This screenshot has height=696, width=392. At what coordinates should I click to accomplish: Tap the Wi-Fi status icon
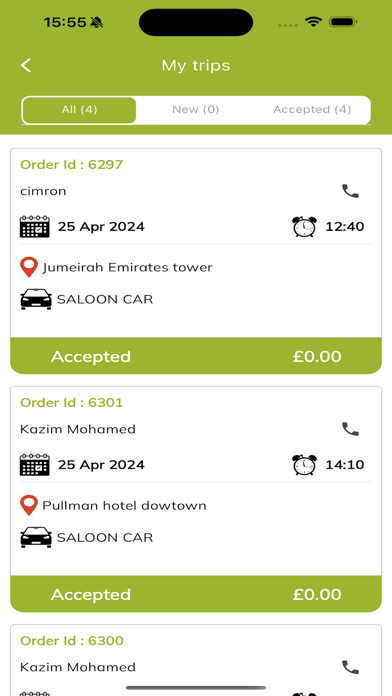(x=314, y=22)
